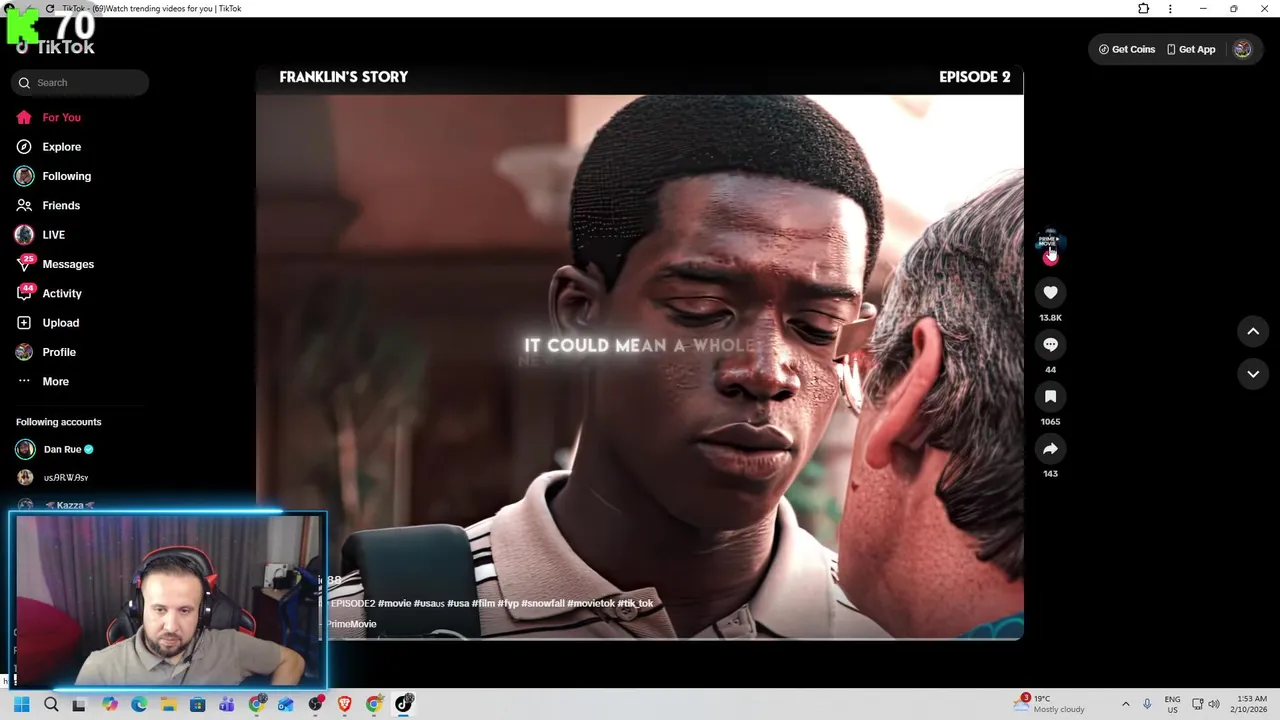1280x720 pixels.
Task: Reload the page with the refresh icon
Action: (x=50, y=8)
